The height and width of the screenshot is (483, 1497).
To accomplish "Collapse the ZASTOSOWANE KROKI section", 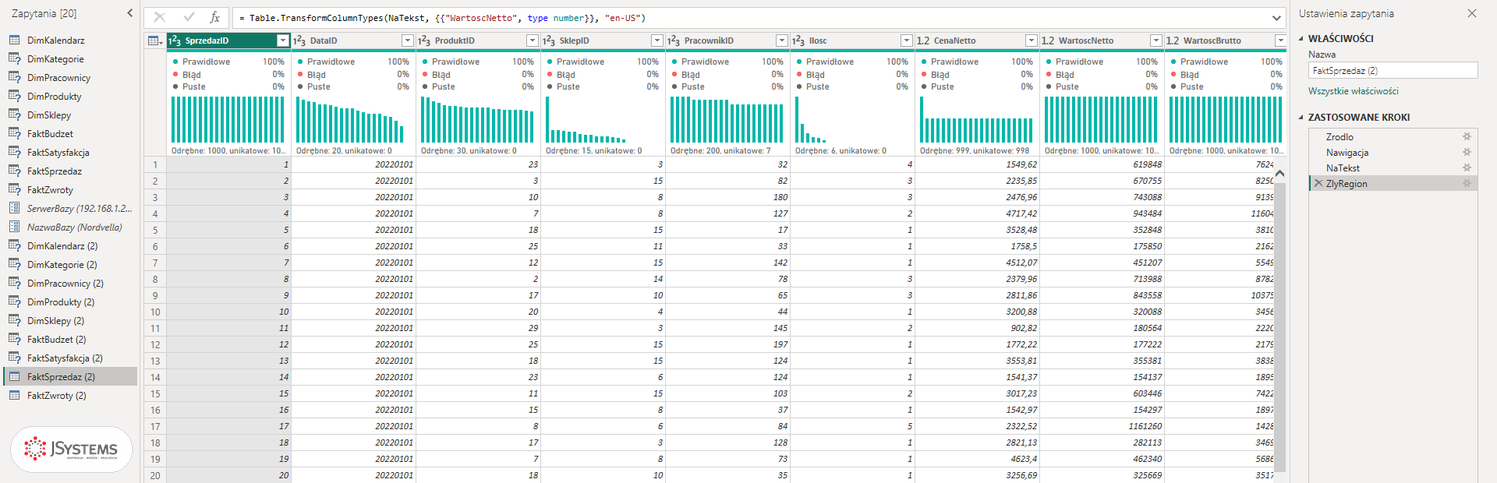I will pyautogui.click(x=1301, y=117).
